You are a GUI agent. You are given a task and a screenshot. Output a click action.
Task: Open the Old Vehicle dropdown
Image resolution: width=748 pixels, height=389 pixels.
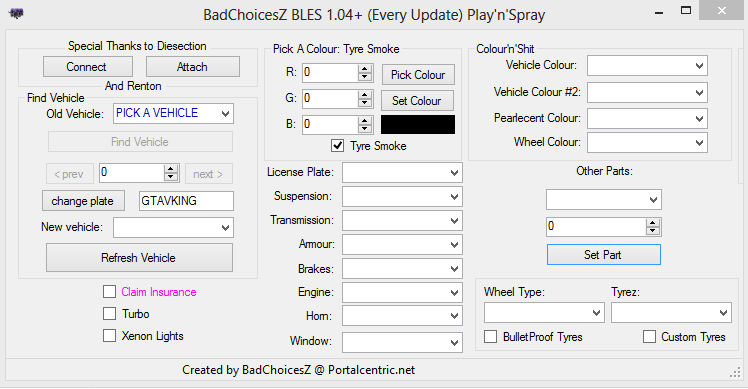pyautogui.click(x=173, y=114)
